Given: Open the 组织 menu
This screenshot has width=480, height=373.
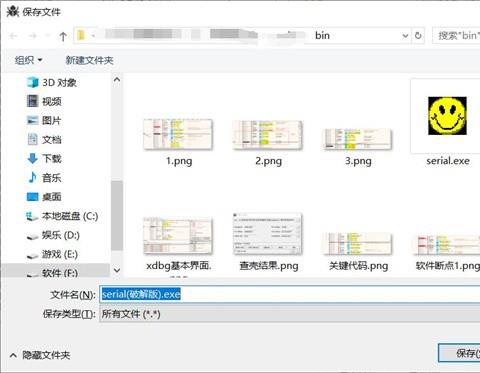Looking at the screenshot, I should click(28, 60).
